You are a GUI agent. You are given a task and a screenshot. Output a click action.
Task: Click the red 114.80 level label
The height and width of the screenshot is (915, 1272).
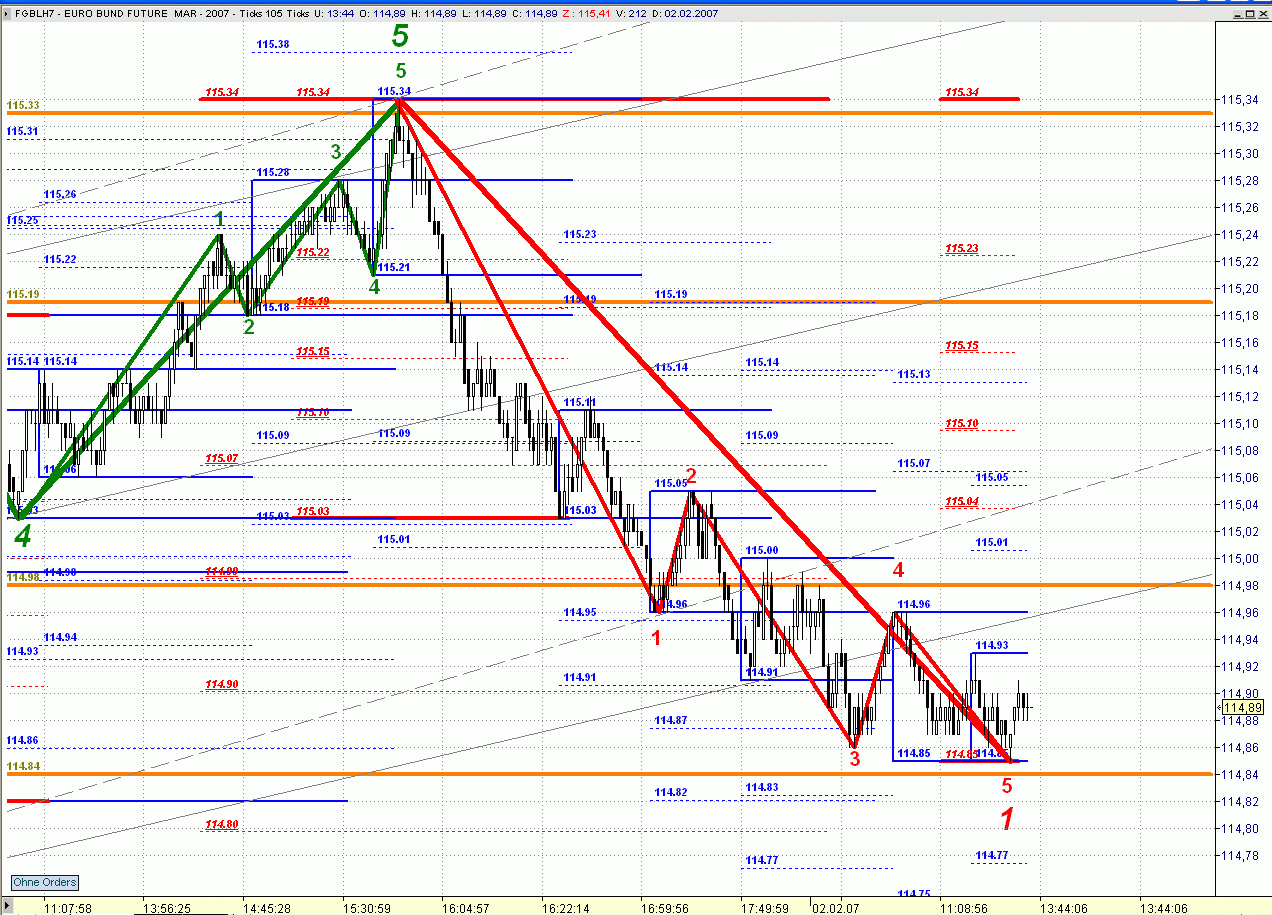pos(222,825)
